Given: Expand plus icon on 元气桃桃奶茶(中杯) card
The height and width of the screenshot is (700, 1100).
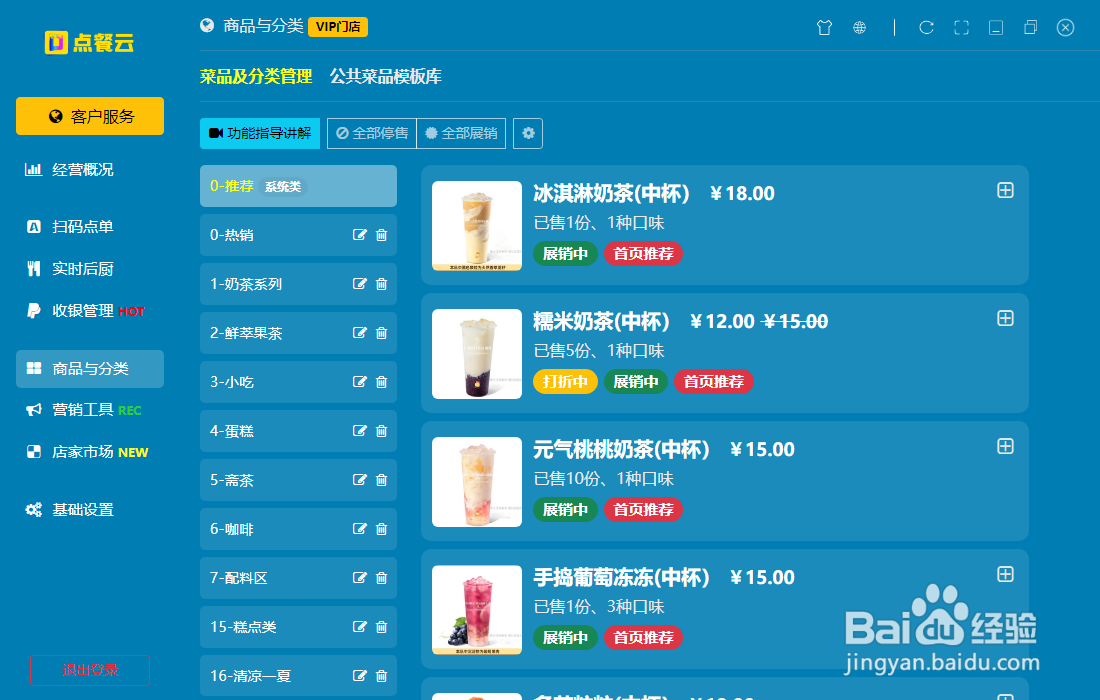Looking at the screenshot, I should (1005, 447).
